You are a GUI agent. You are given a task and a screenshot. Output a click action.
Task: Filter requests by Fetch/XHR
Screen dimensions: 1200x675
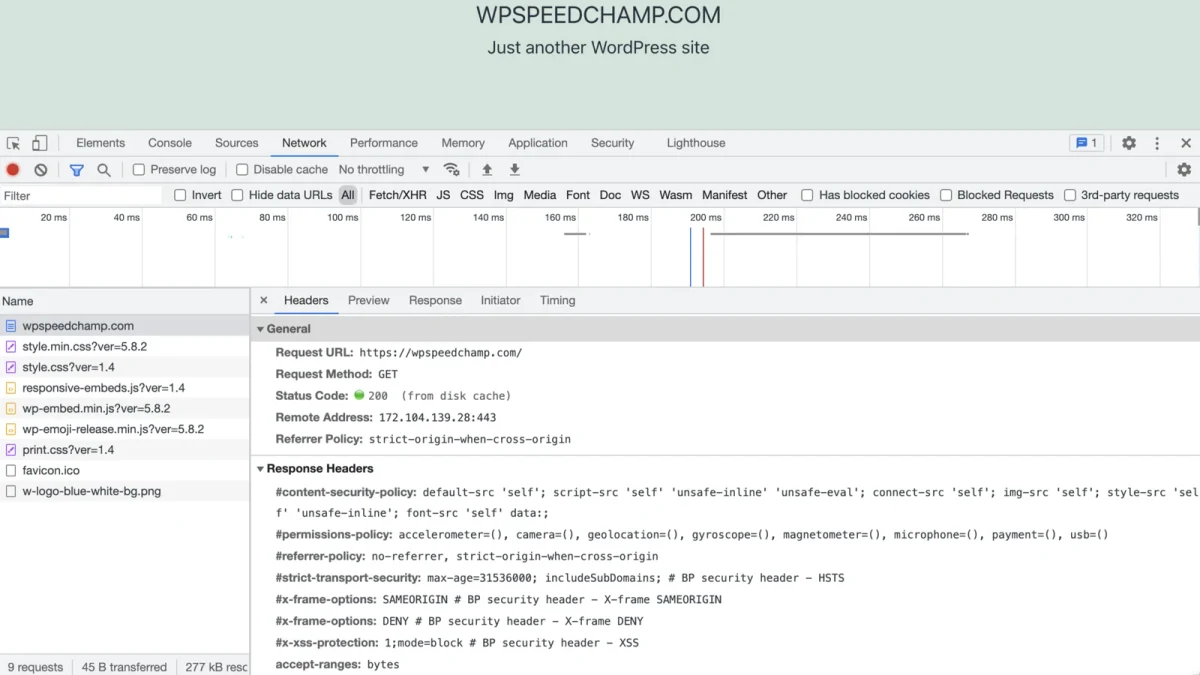[x=397, y=195]
